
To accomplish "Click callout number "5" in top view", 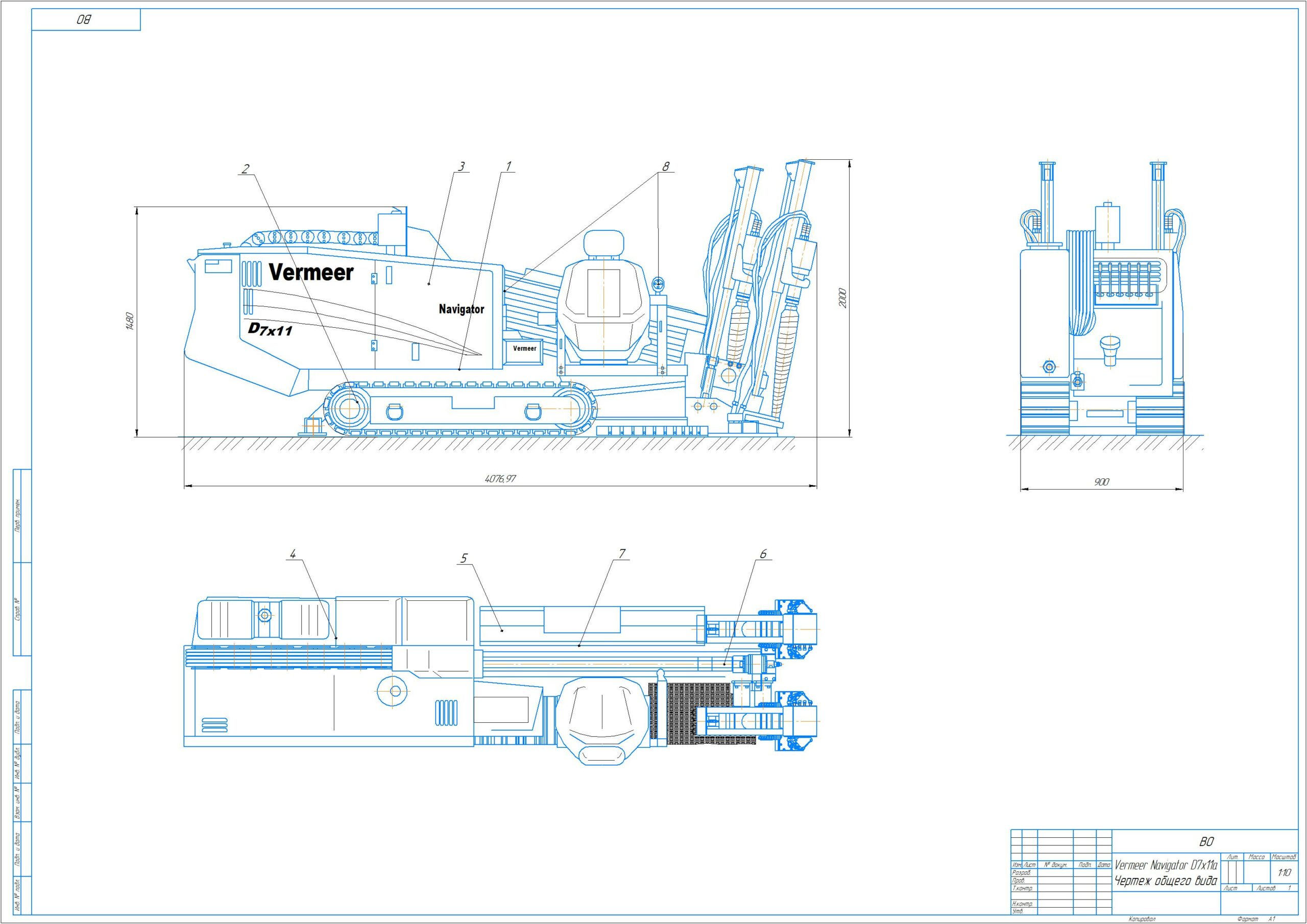I will point(464,558).
